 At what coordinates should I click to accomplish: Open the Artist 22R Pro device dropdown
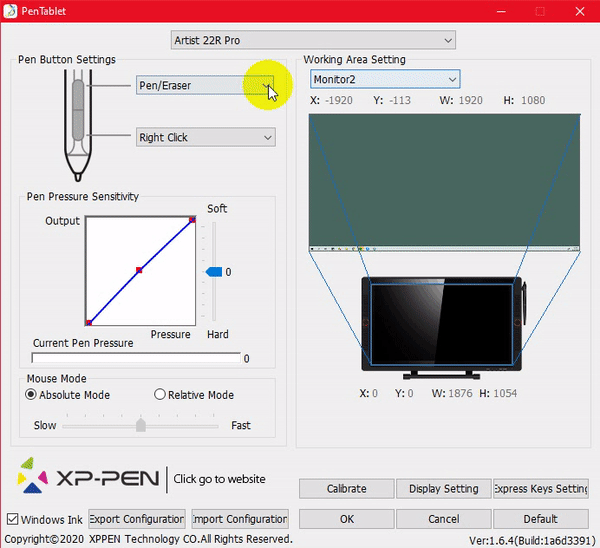point(313,40)
